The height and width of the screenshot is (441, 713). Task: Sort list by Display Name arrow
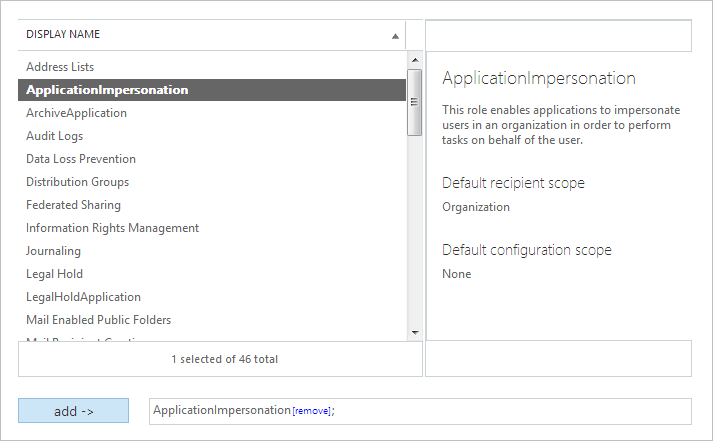coord(395,36)
